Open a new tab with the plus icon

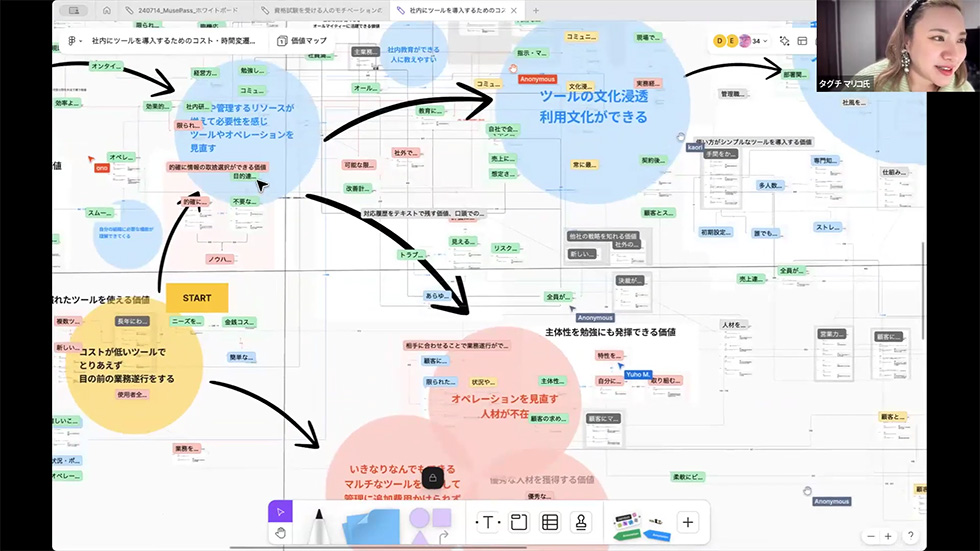point(536,11)
